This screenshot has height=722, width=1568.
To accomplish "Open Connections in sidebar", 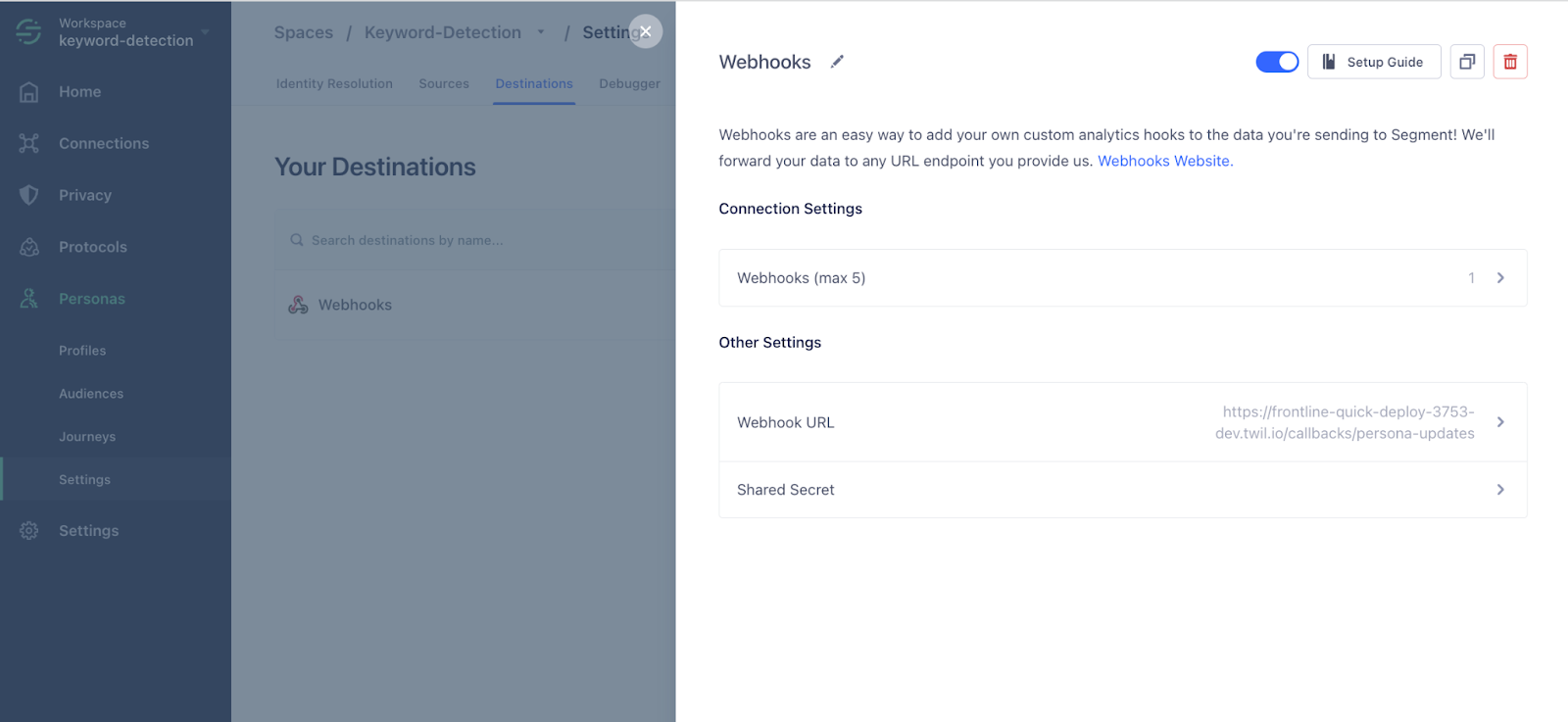I will [104, 143].
